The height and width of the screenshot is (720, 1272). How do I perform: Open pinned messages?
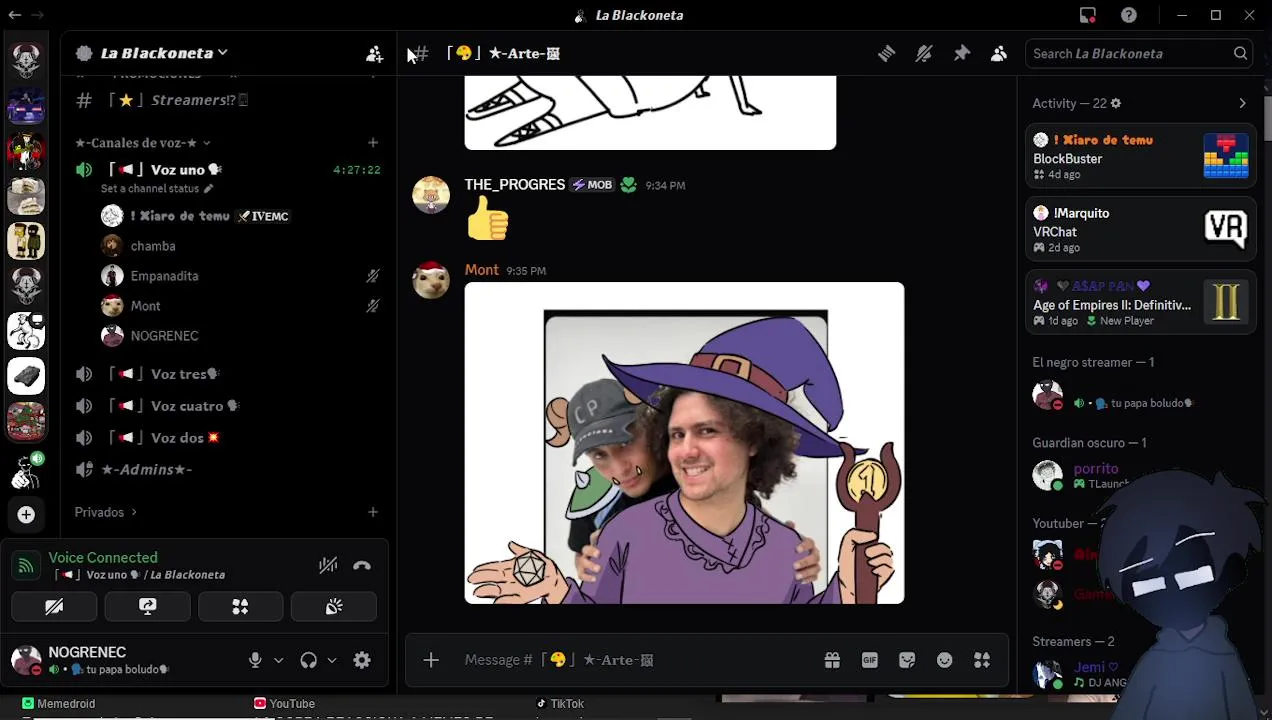(x=961, y=53)
